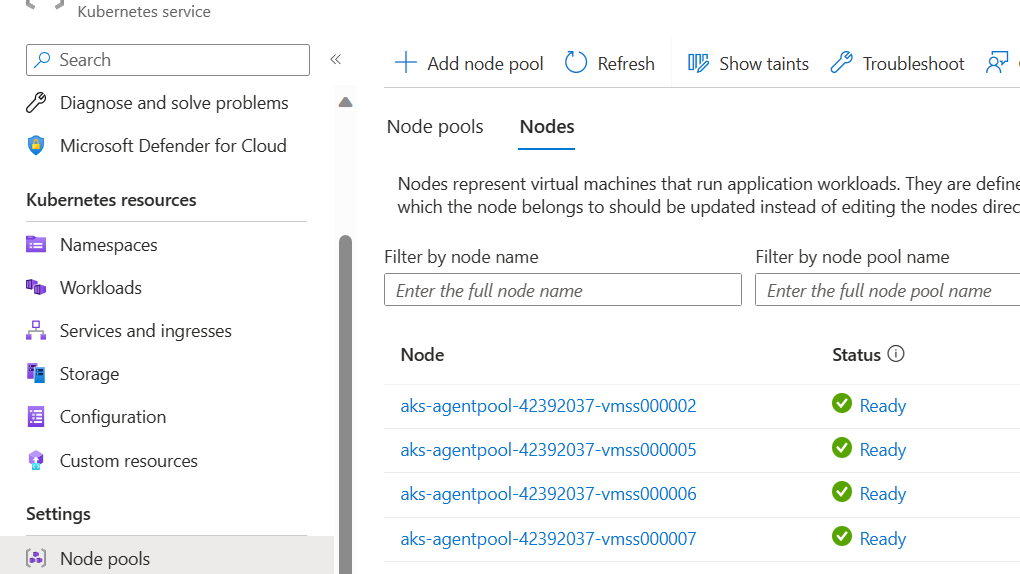
Task: Collapse the sidebar with double chevron
Action: click(336, 60)
